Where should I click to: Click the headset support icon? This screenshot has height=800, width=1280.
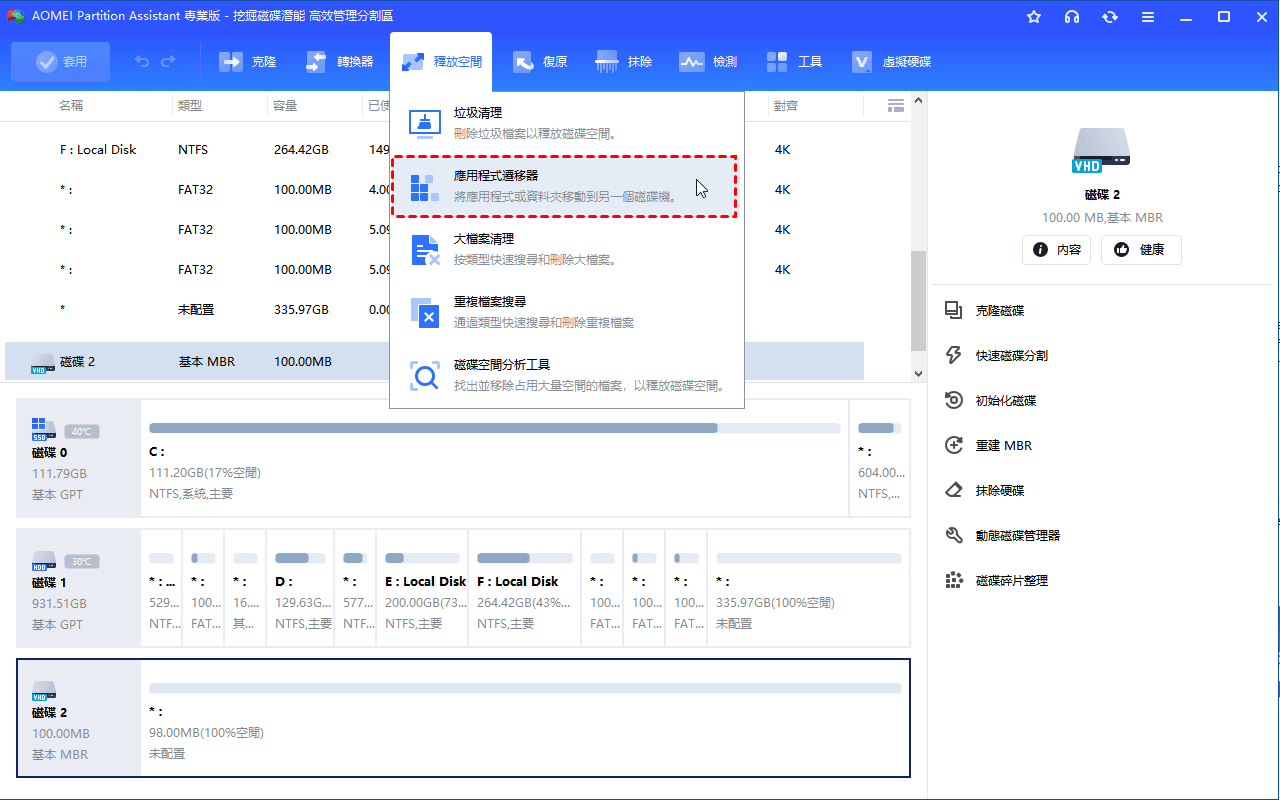[x=1072, y=17]
